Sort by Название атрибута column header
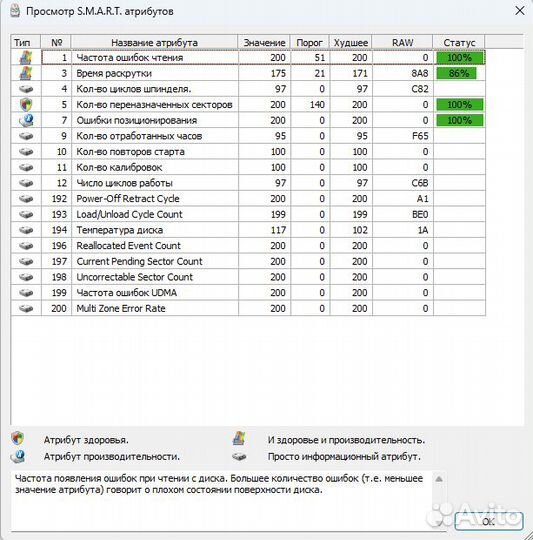The width and height of the screenshot is (533, 540). pos(155,42)
